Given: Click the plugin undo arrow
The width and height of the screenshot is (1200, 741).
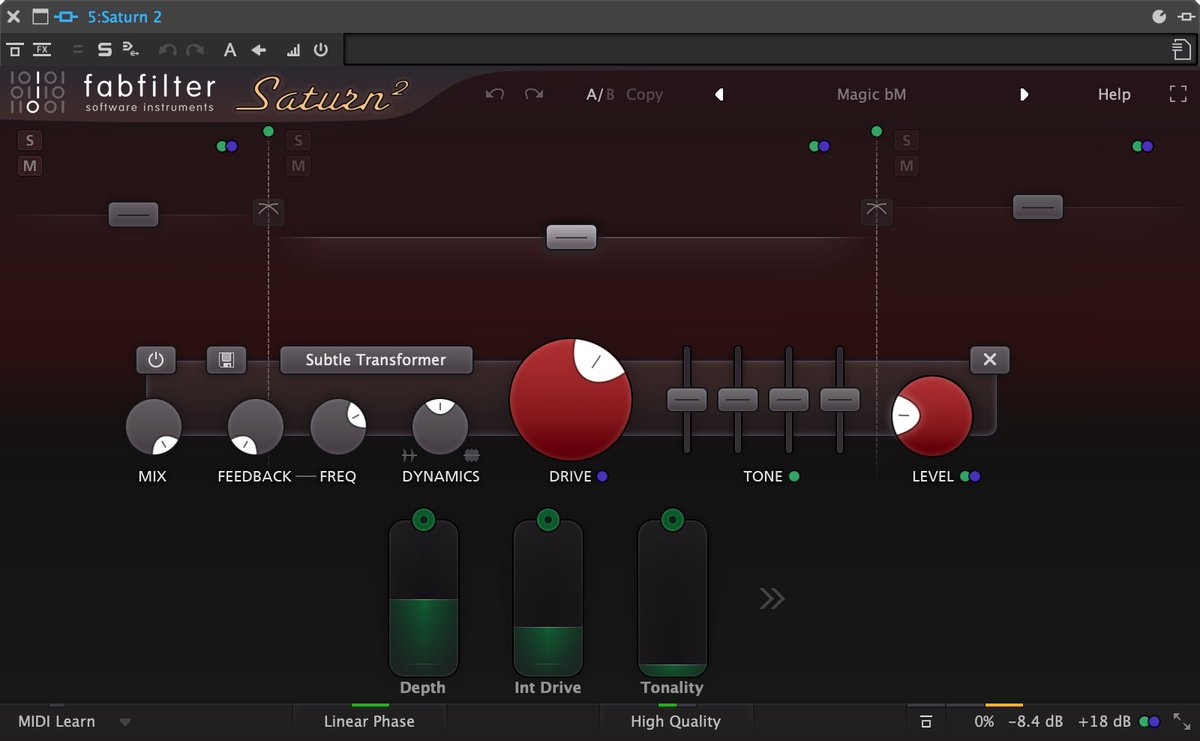Looking at the screenshot, I should 494,94.
